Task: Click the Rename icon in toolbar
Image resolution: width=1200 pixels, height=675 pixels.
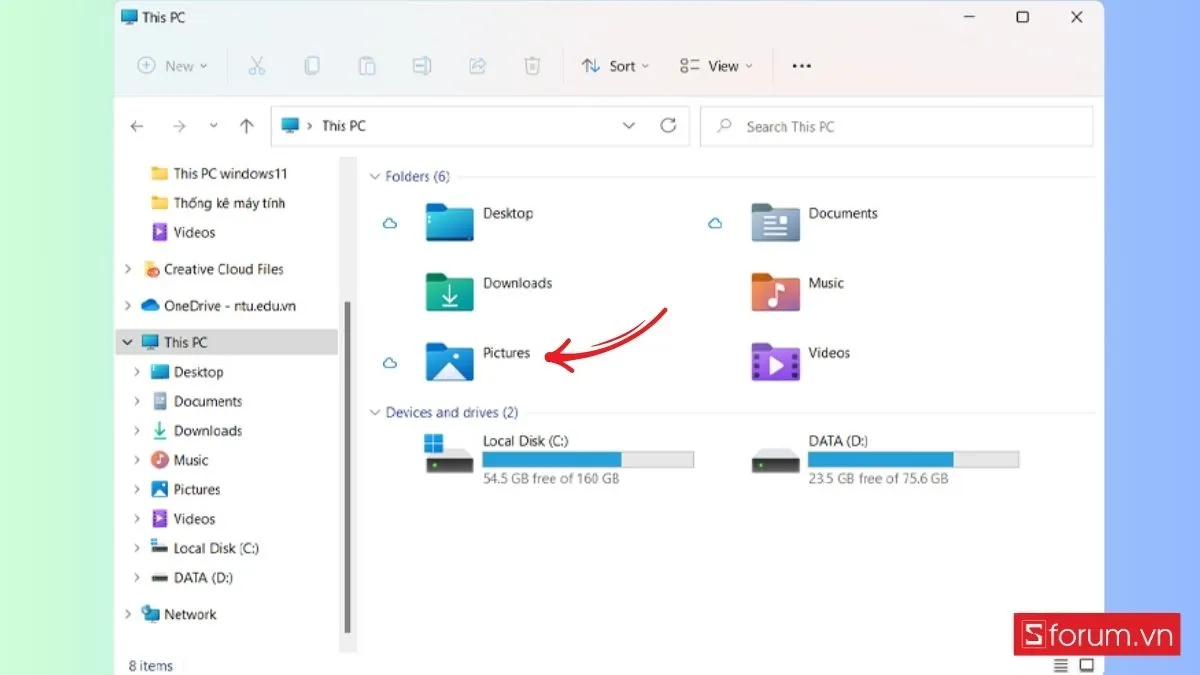Action: 422,66
